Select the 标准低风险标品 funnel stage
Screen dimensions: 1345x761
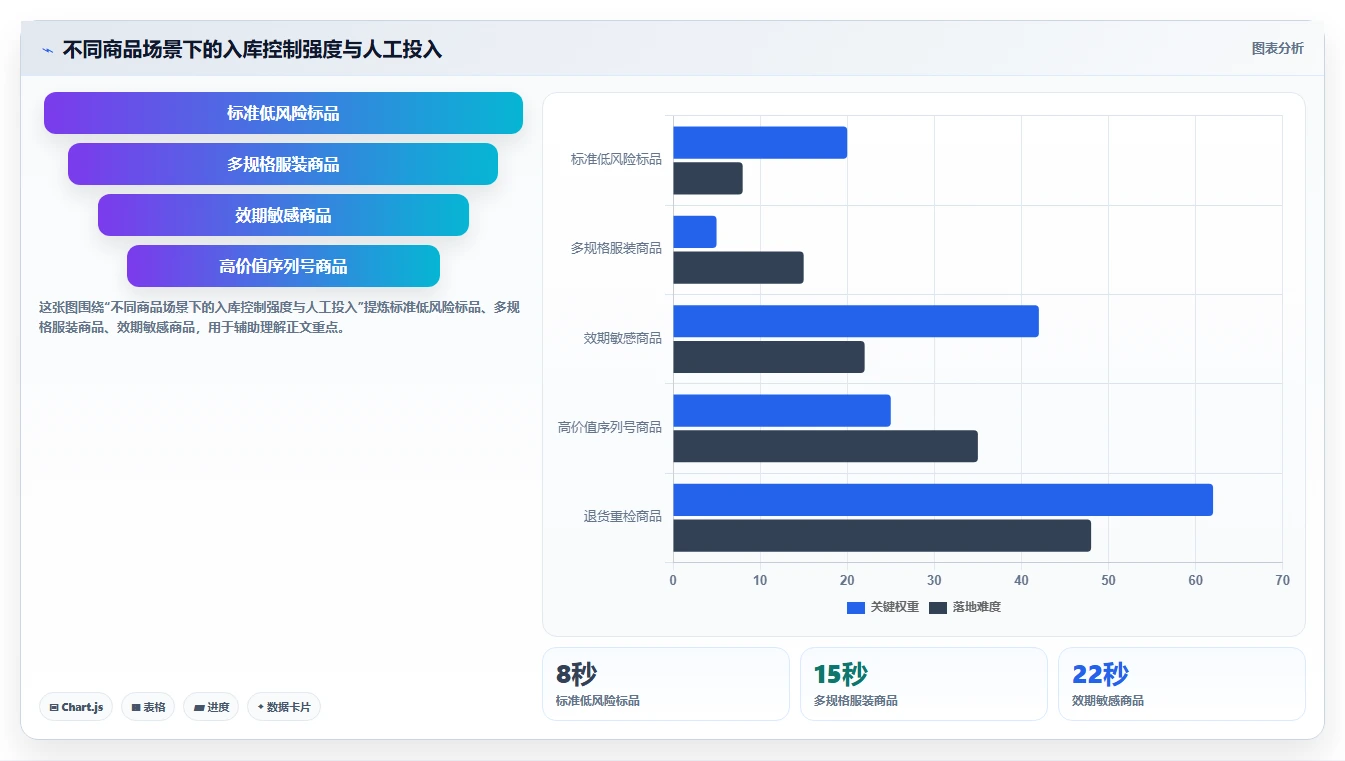[283, 113]
